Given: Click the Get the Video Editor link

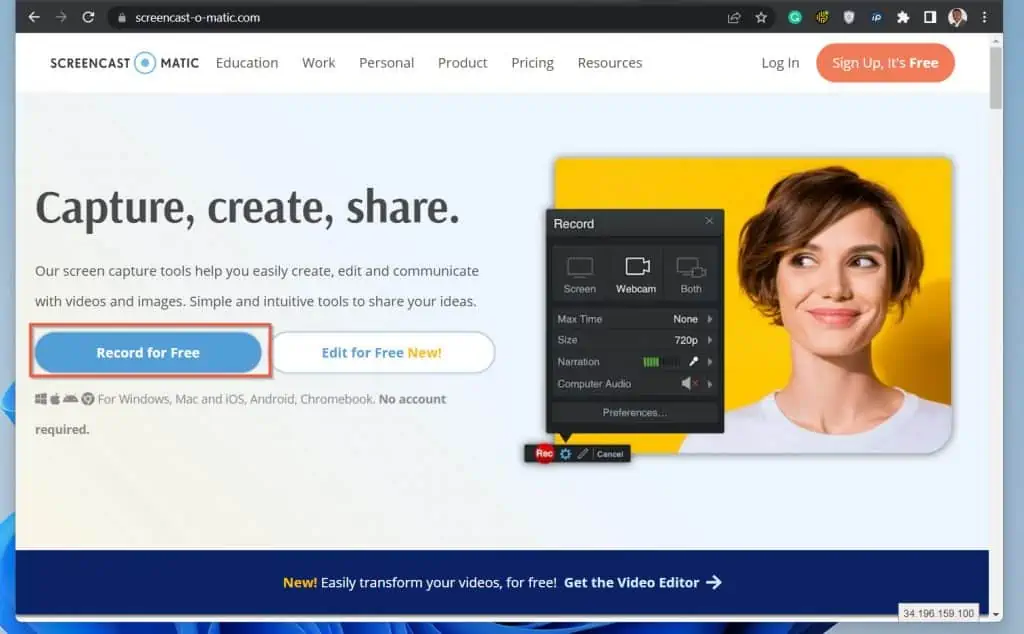Looking at the screenshot, I should [x=631, y=582].
